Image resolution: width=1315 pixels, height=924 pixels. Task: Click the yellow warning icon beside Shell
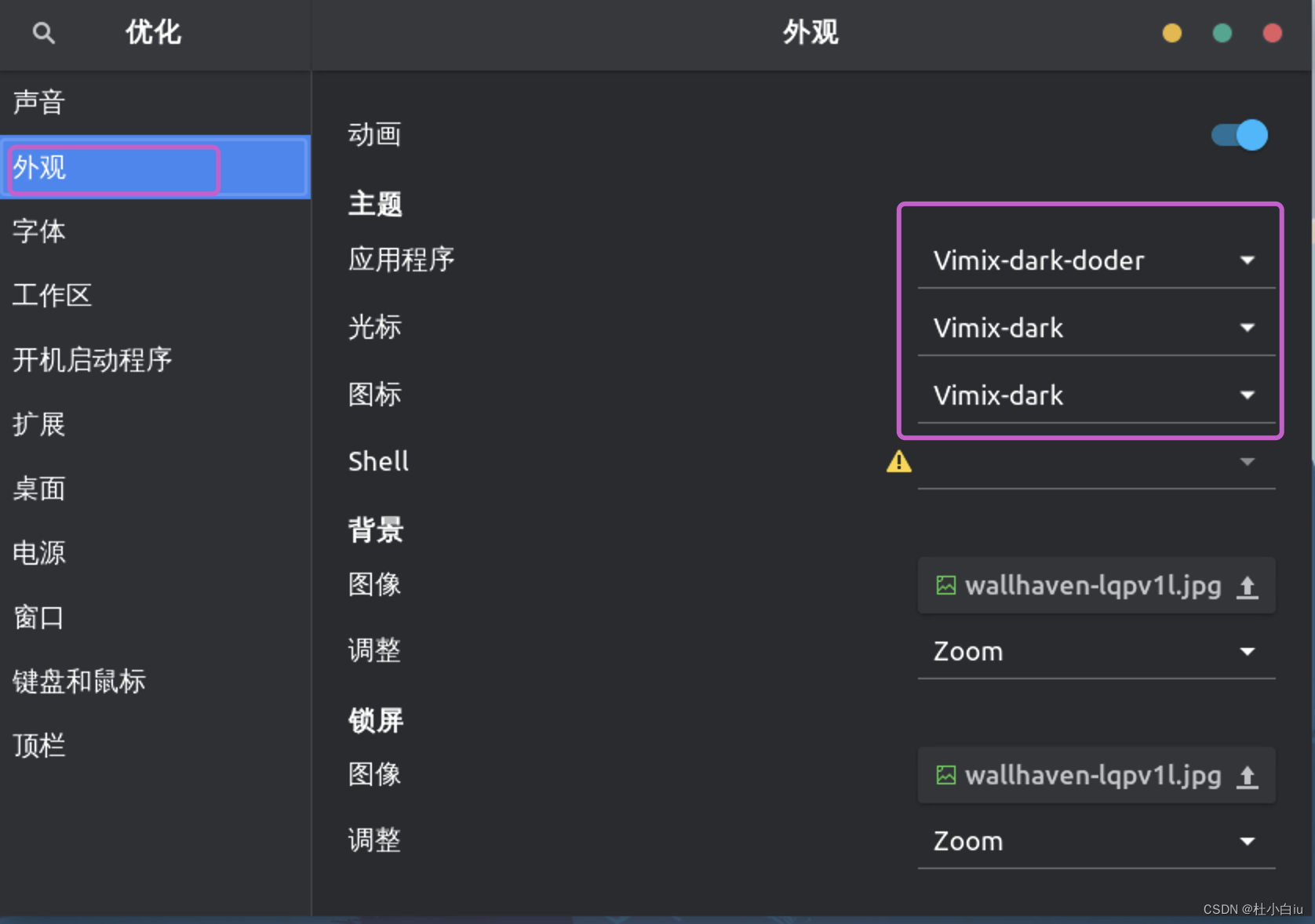click(x=899, y=462)
